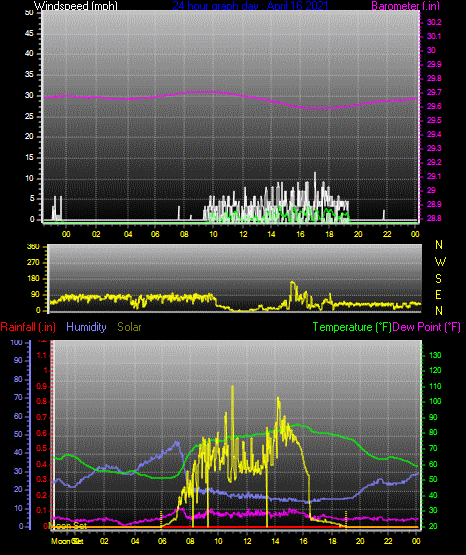Click the wind direction peak near hour 16
The image size is (466, 555).
point(292,283)
